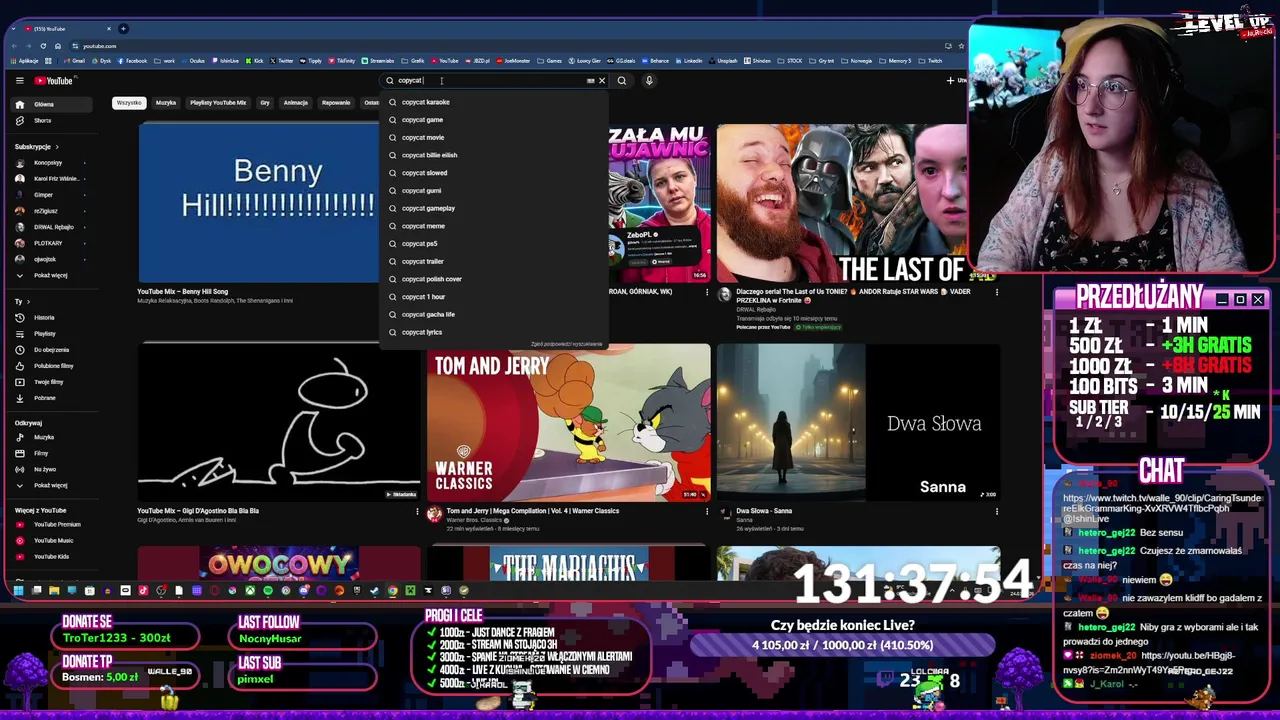Open the PLOTKARY subscription channel

coord(50,243)
